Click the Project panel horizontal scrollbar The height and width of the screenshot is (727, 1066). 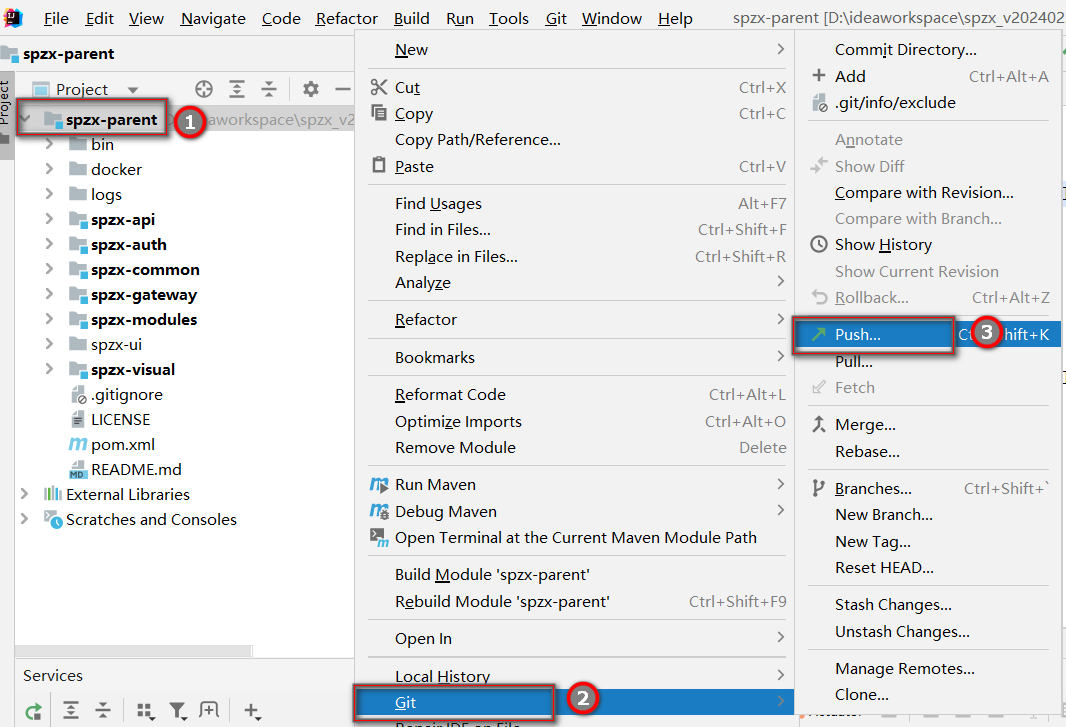pyautogui.click(x=134, y=652)
